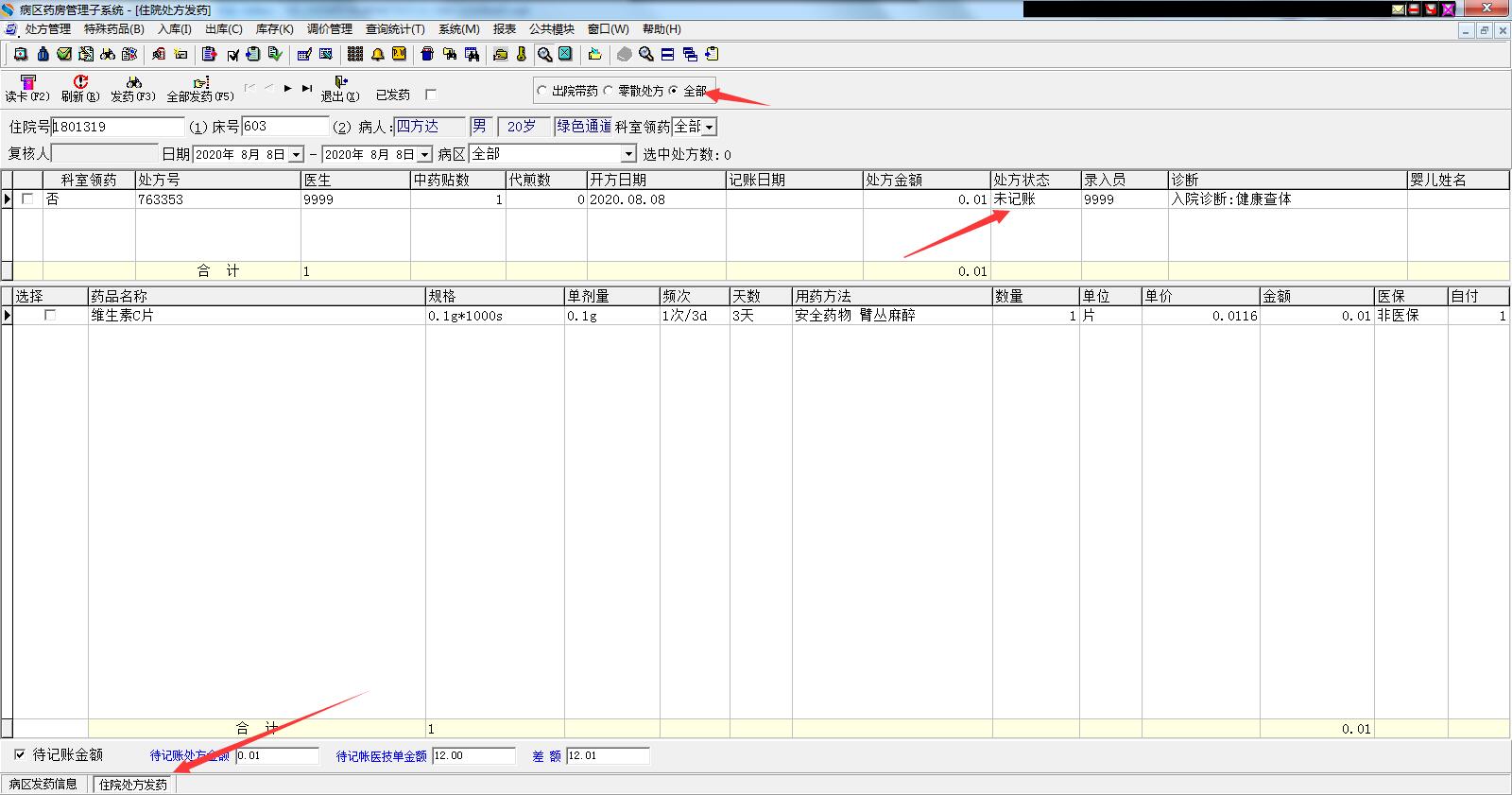Click the yellow bell icon in toolbar

[377, 54]
